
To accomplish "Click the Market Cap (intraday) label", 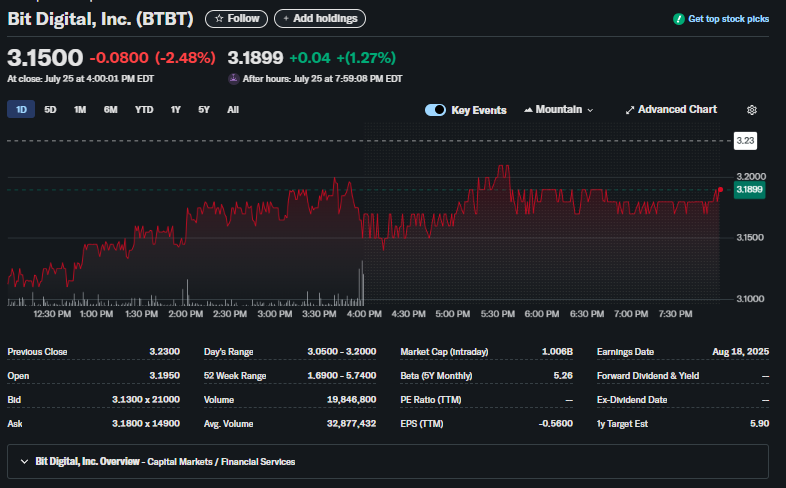I will click(444, 352).
